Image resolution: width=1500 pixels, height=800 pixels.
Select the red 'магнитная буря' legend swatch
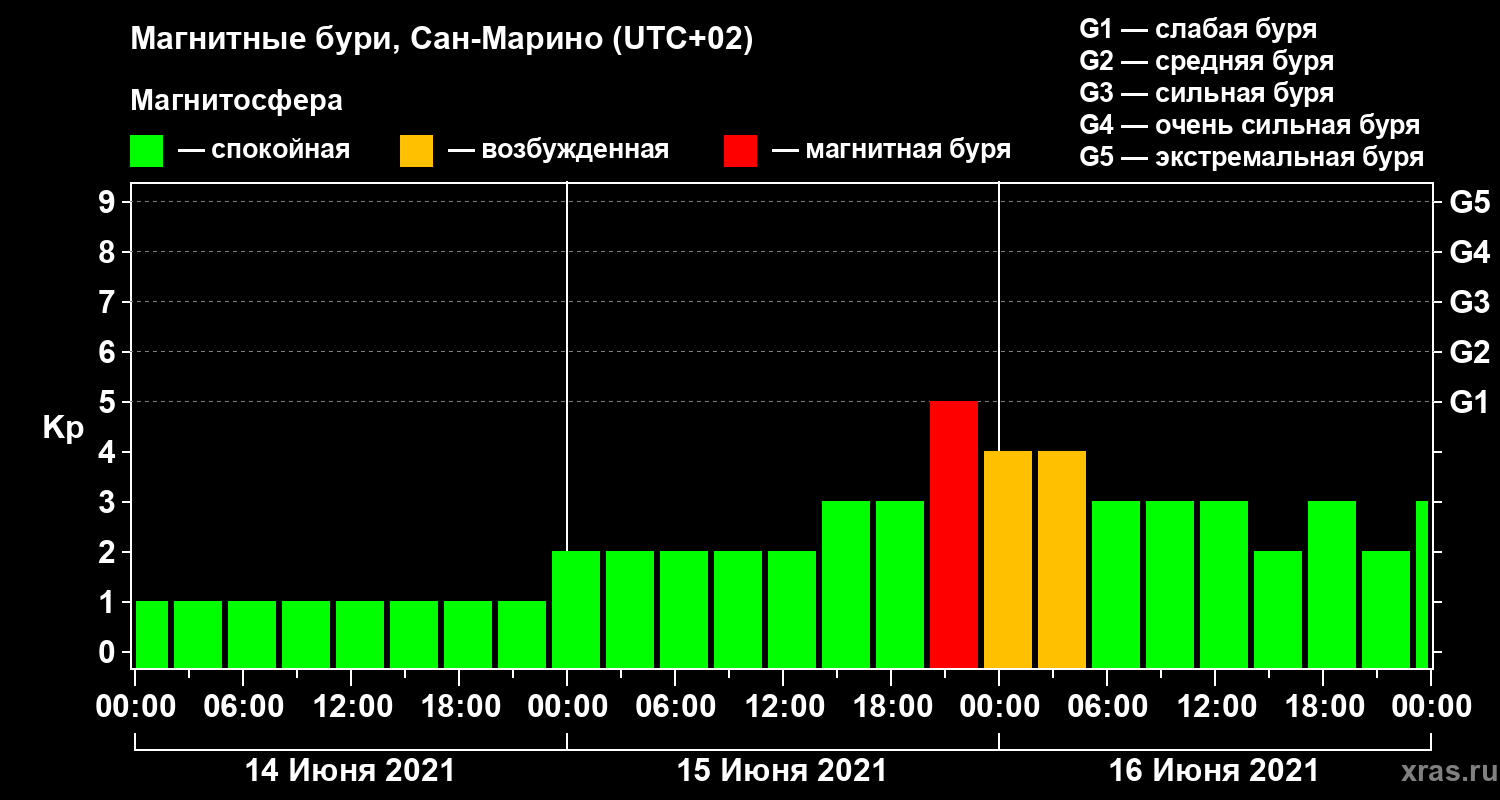click(x=741, y=151)
